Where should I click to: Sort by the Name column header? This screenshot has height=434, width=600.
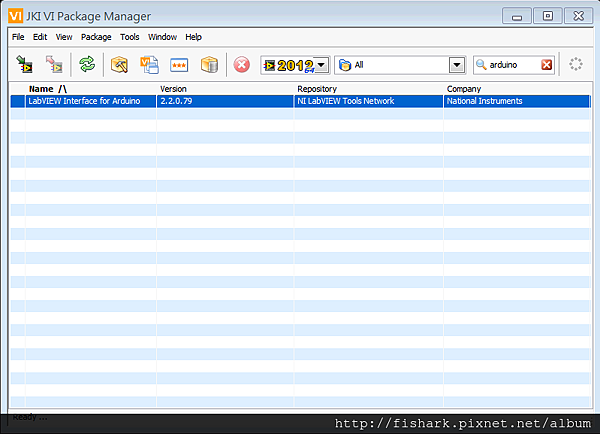(x=91, y=89)
